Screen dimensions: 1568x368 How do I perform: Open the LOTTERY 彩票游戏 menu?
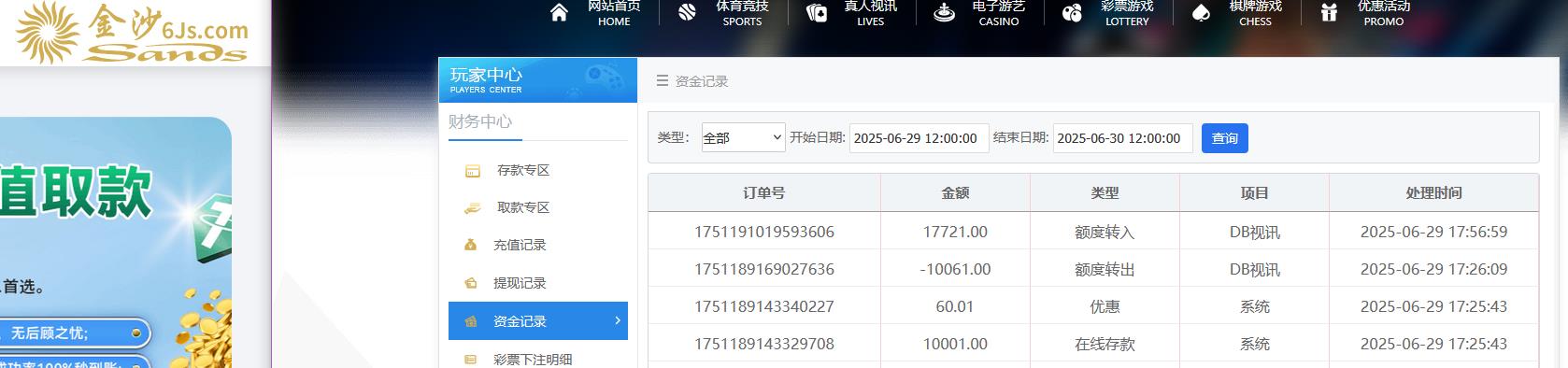pyautogui.click(x=1127, y=13)
